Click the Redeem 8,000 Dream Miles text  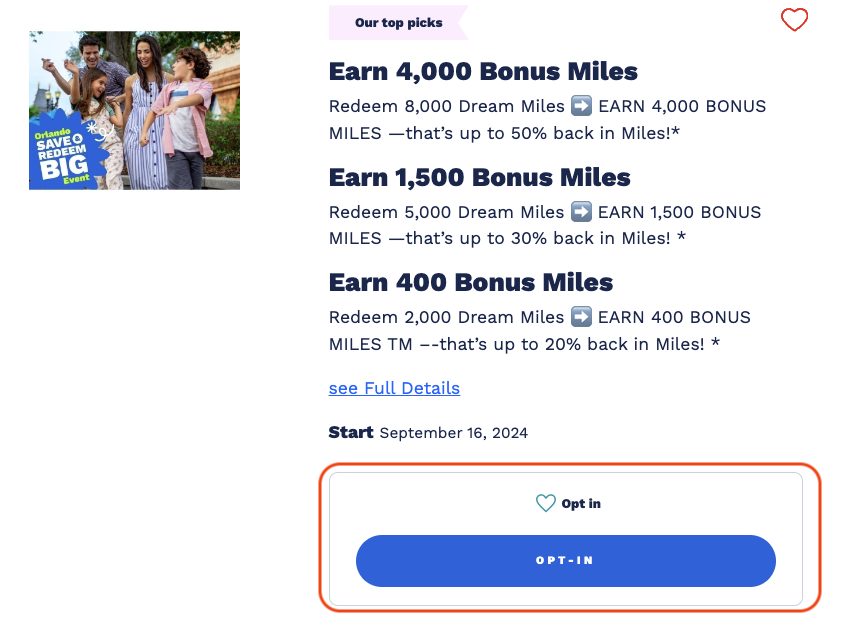[446, 106]
